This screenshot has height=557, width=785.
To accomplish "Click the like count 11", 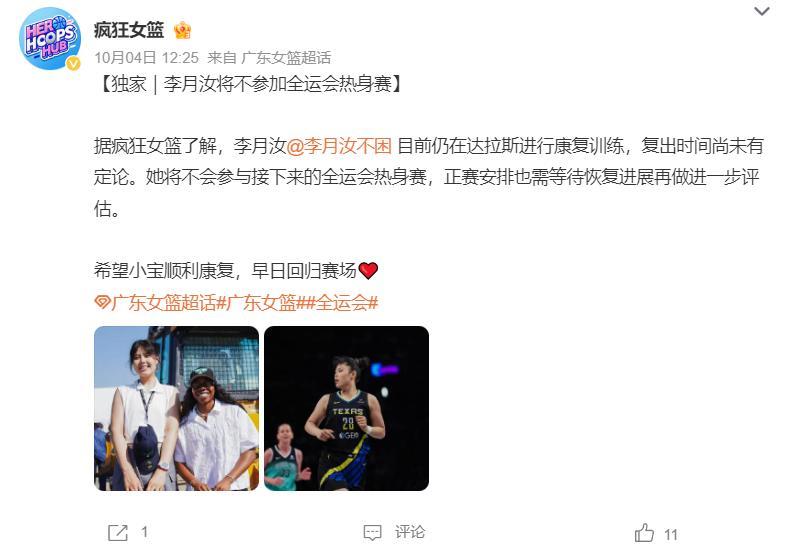I will (x=670, y=535).
